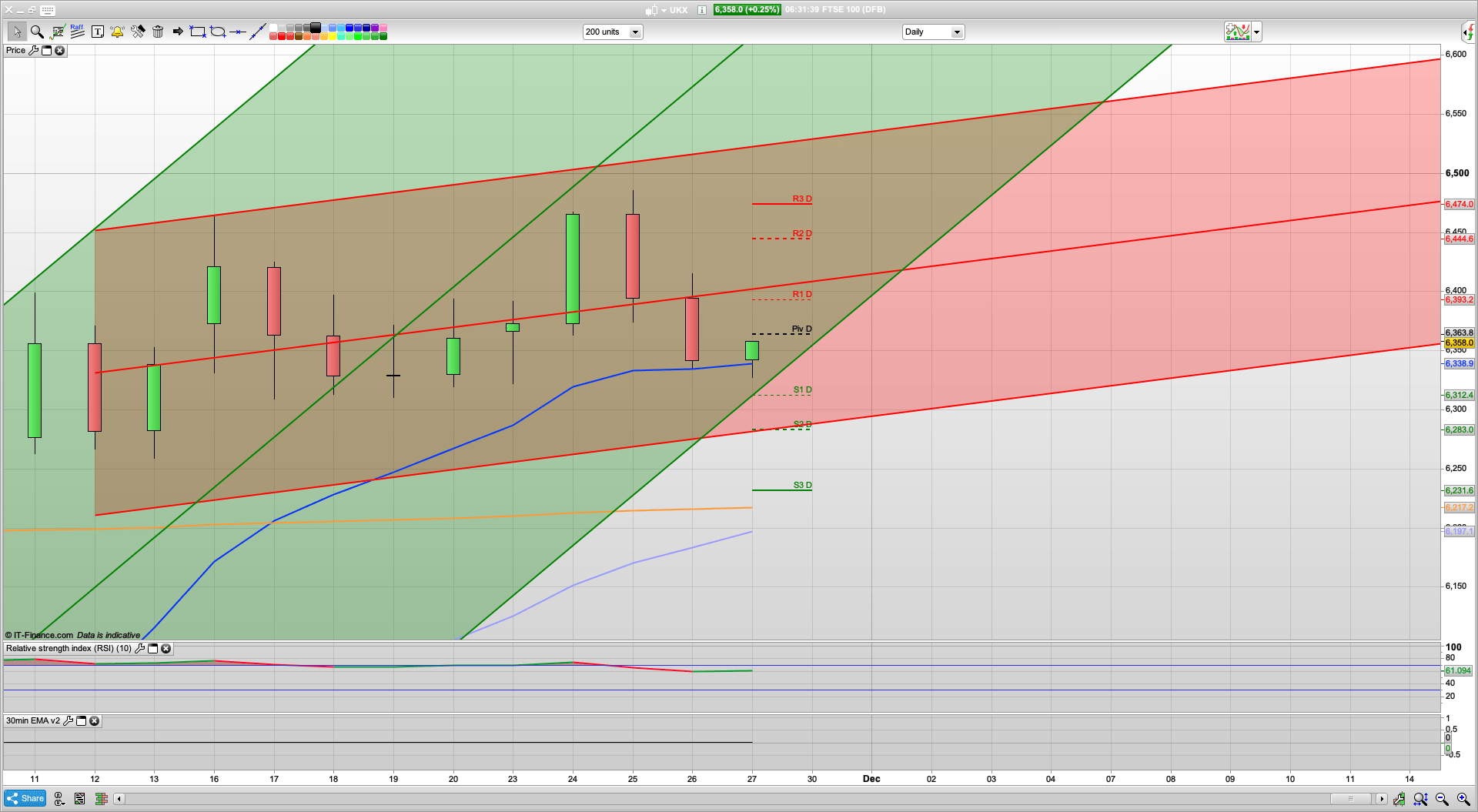Screen dimensions: 1478x812
Task: Select the trash delete tool
Action: pyautogui.click(x=158, y=32)
